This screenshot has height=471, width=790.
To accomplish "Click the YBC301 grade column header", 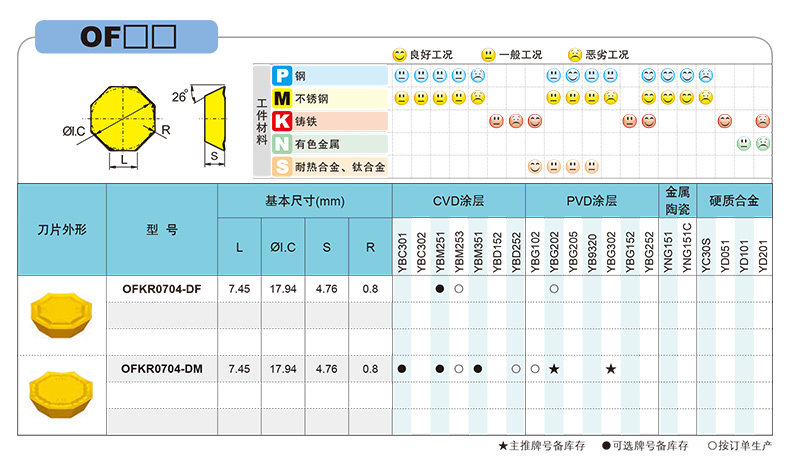I will [402, 252].
